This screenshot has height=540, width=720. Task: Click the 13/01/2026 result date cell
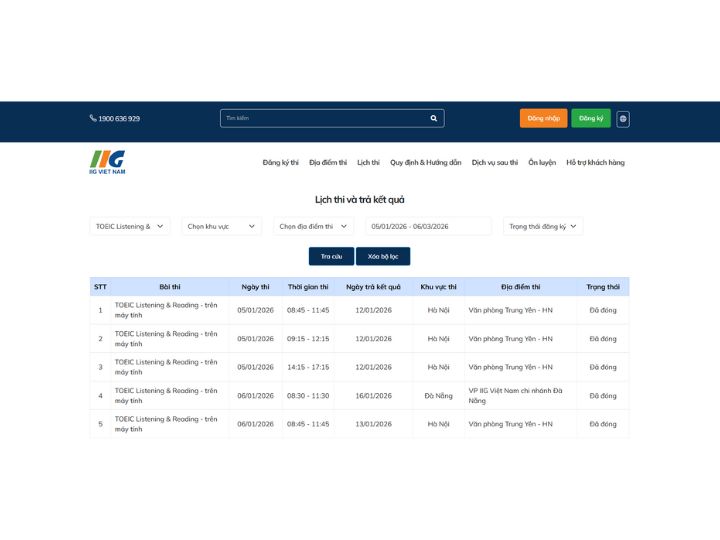[x=373, y=424]
